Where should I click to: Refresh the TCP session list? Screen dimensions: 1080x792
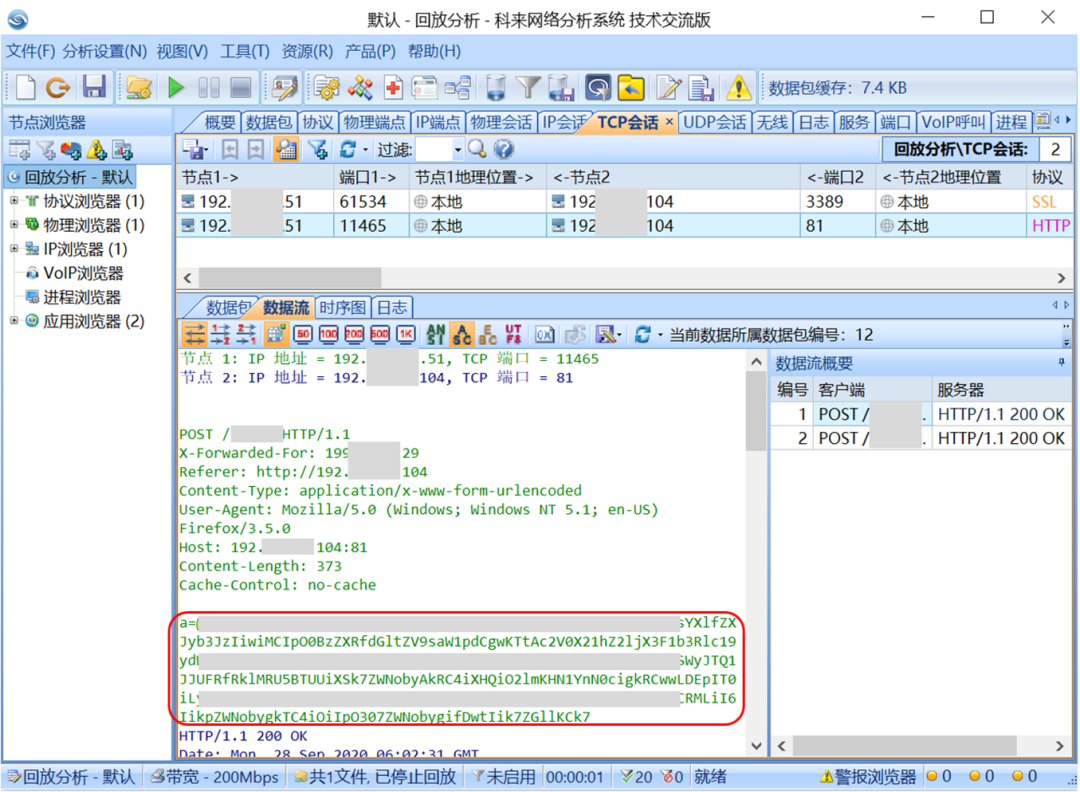pos(349,148)
